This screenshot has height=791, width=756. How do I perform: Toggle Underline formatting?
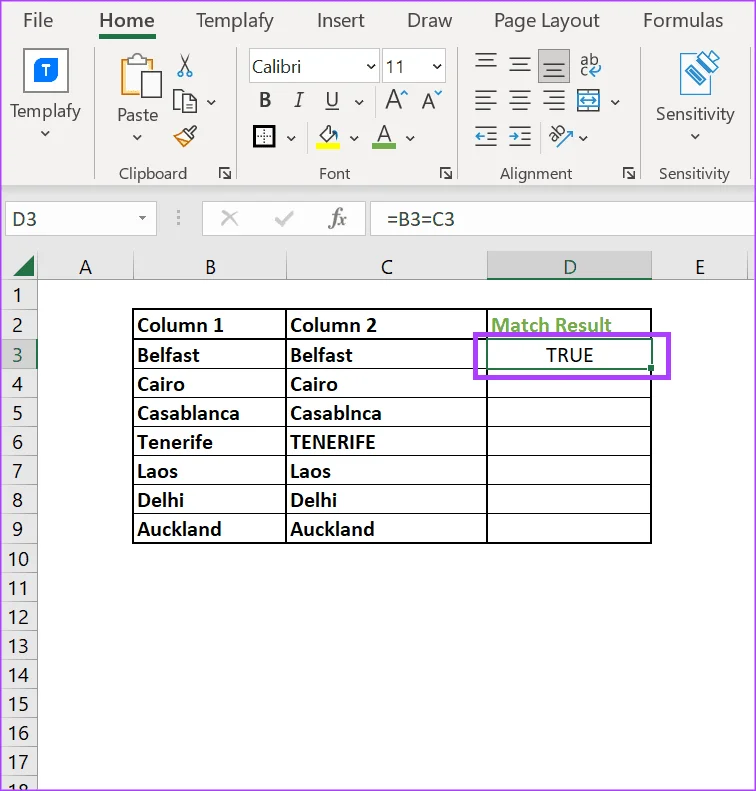[x=332, y=100]
